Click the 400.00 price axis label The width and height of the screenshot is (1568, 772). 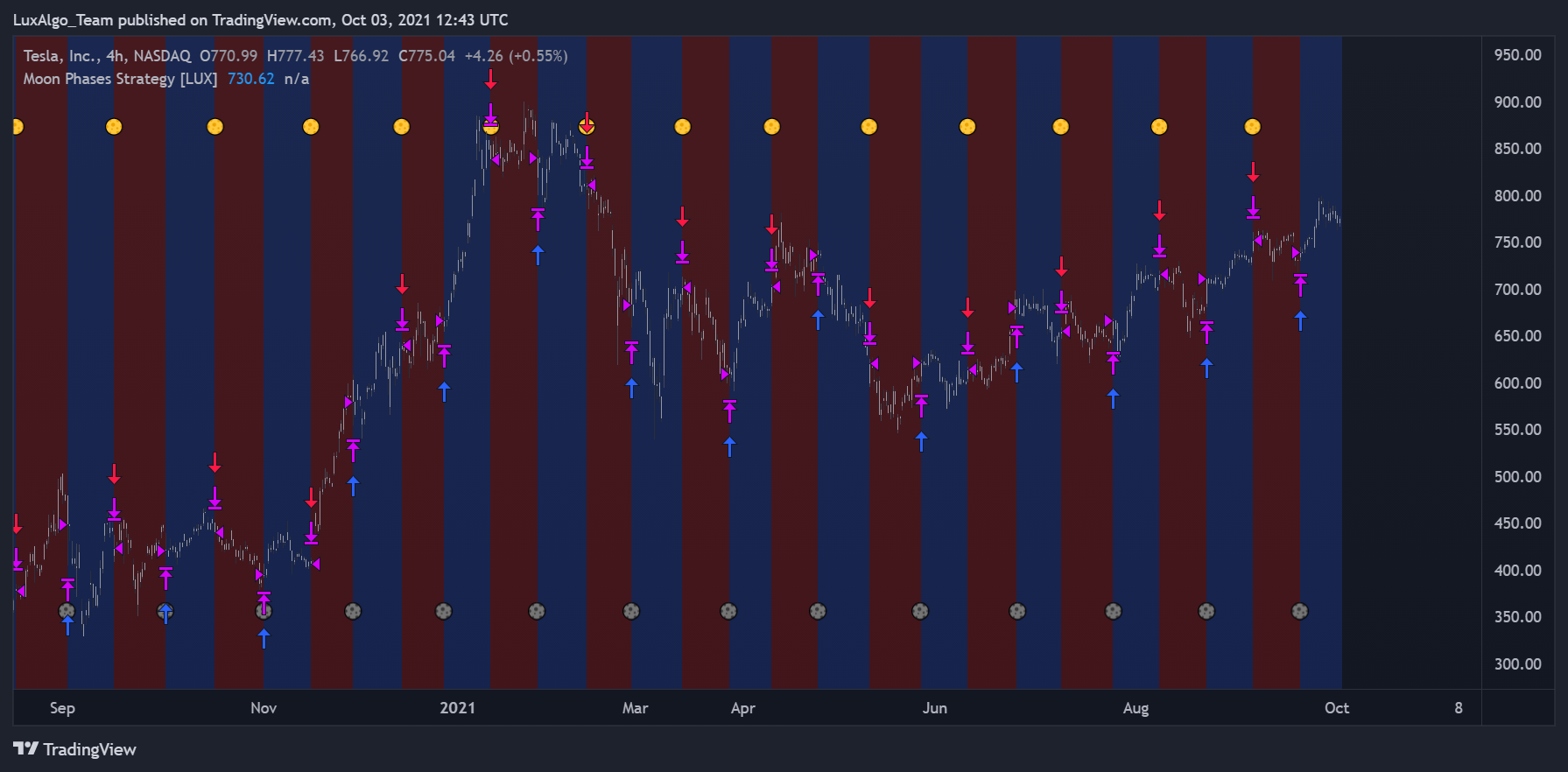pyautogui.click(x=1517, y=571)
